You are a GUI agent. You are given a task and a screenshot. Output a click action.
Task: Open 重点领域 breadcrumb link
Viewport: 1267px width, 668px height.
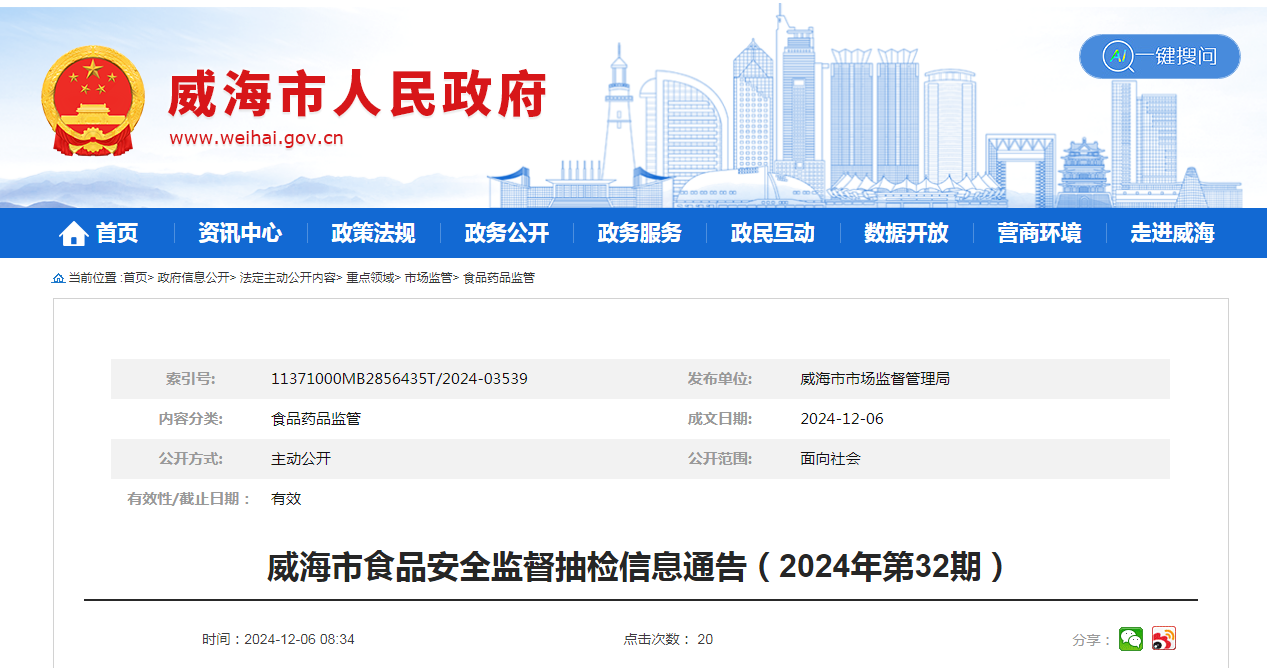click(x=370, y=278)
